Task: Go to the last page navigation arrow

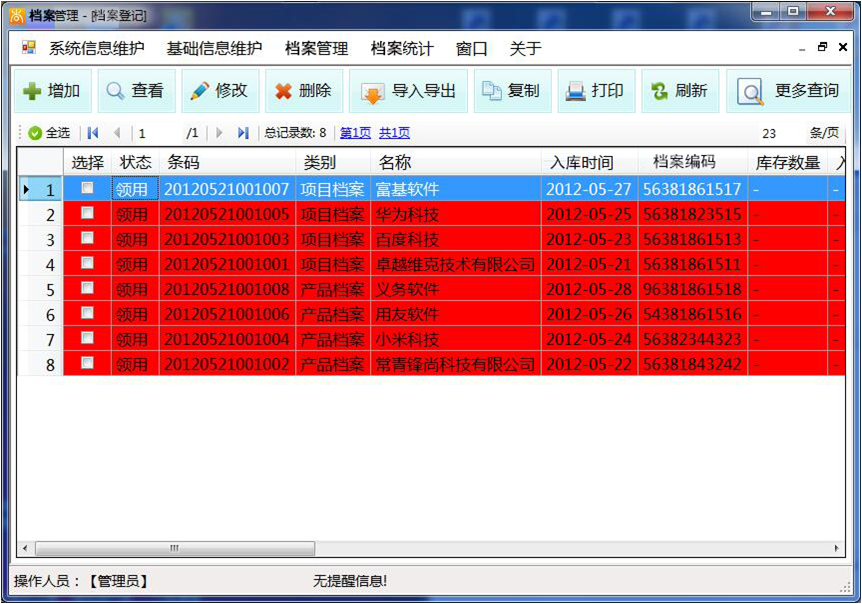Action: (x=243, y=133)
